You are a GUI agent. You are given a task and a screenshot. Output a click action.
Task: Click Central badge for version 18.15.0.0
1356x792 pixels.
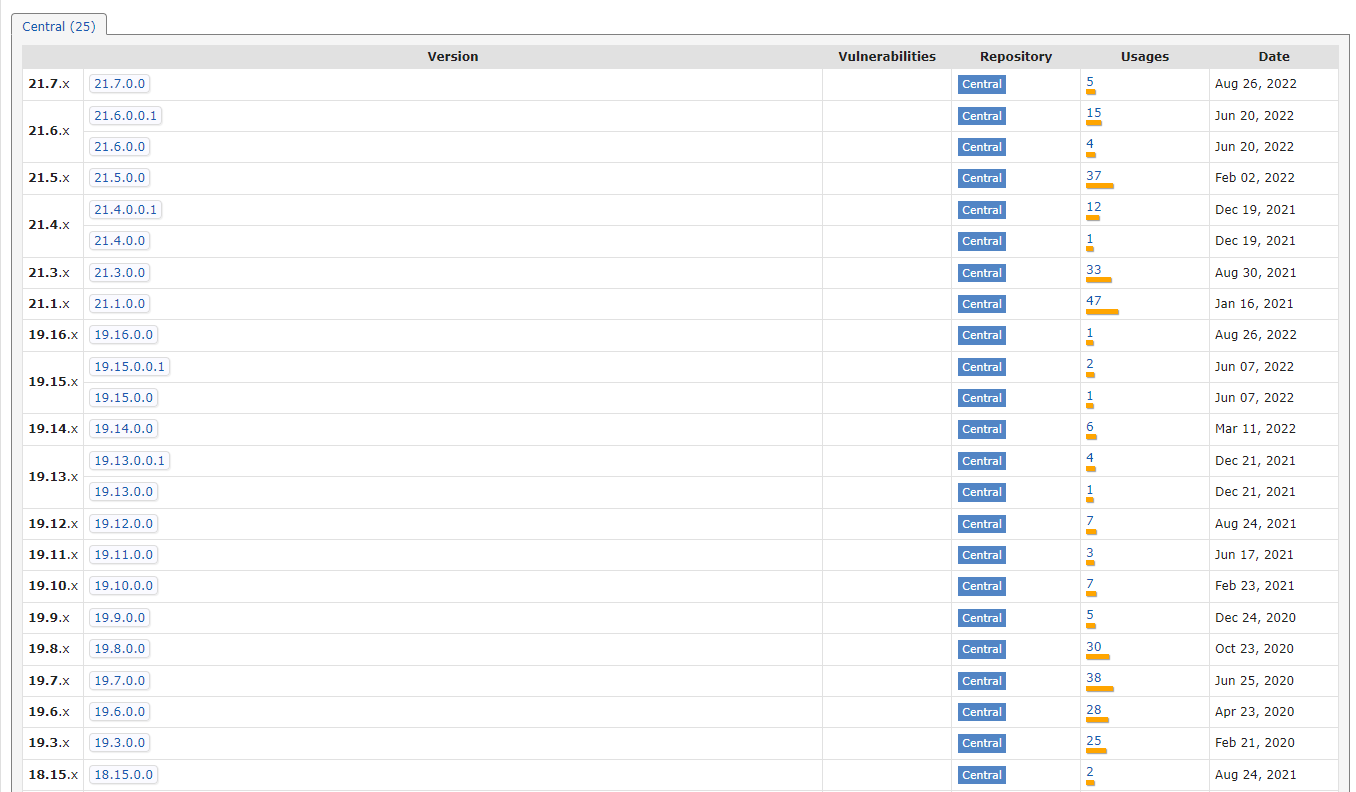pos(982,775)
